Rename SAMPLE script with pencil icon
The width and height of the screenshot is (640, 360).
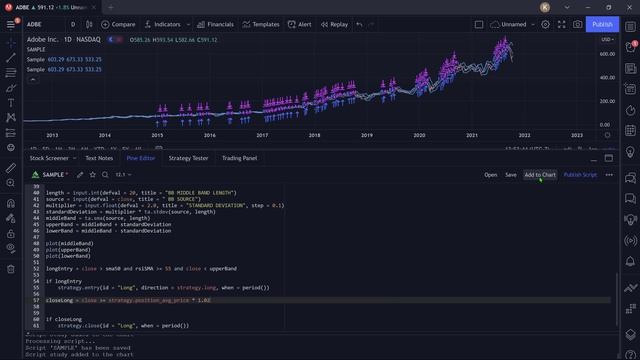pyautogui.click(x=80, y=175)
